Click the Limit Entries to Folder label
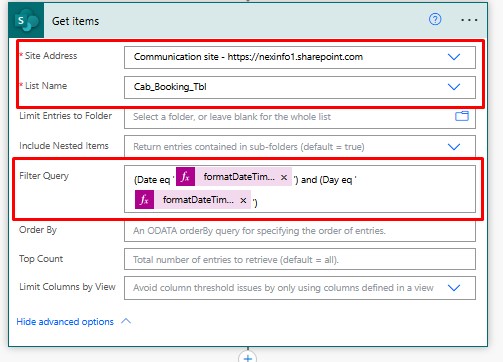The width and height of the screenshot is (503, 362). 65,116
